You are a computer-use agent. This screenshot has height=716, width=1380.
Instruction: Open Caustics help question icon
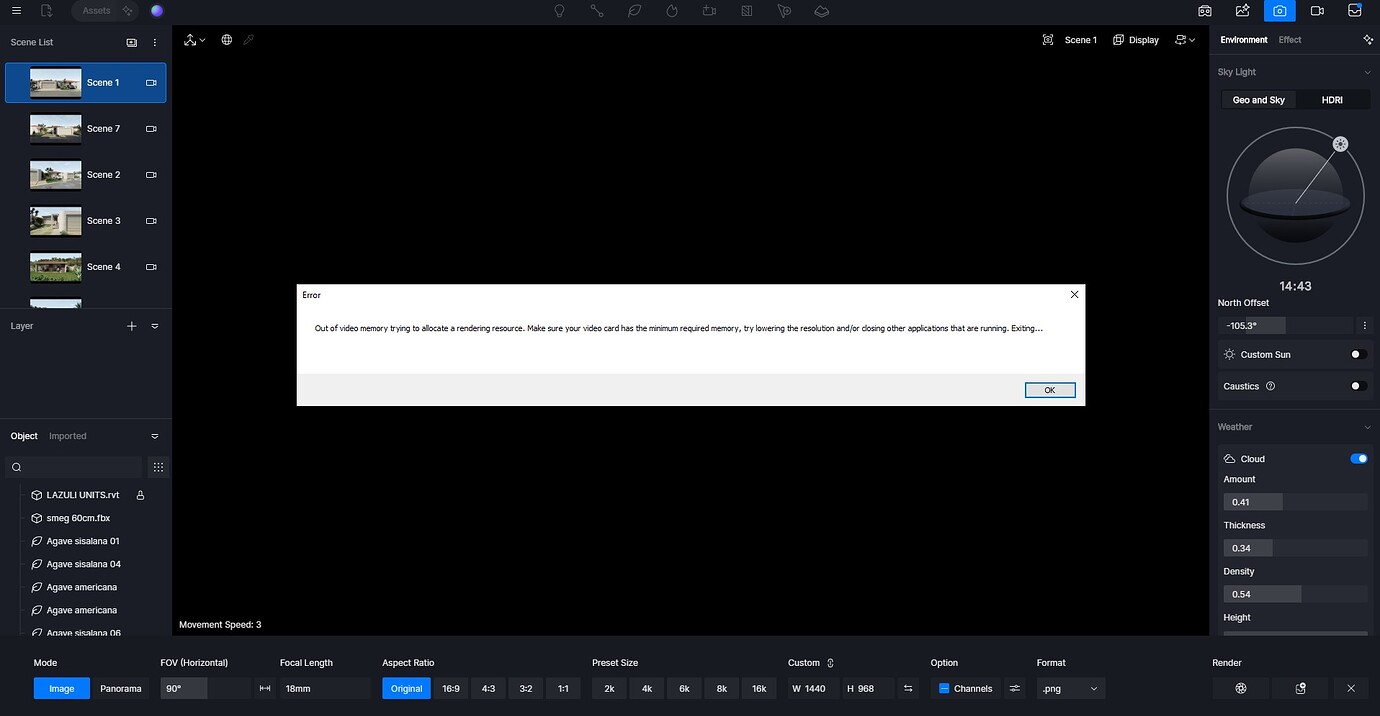1271,386
